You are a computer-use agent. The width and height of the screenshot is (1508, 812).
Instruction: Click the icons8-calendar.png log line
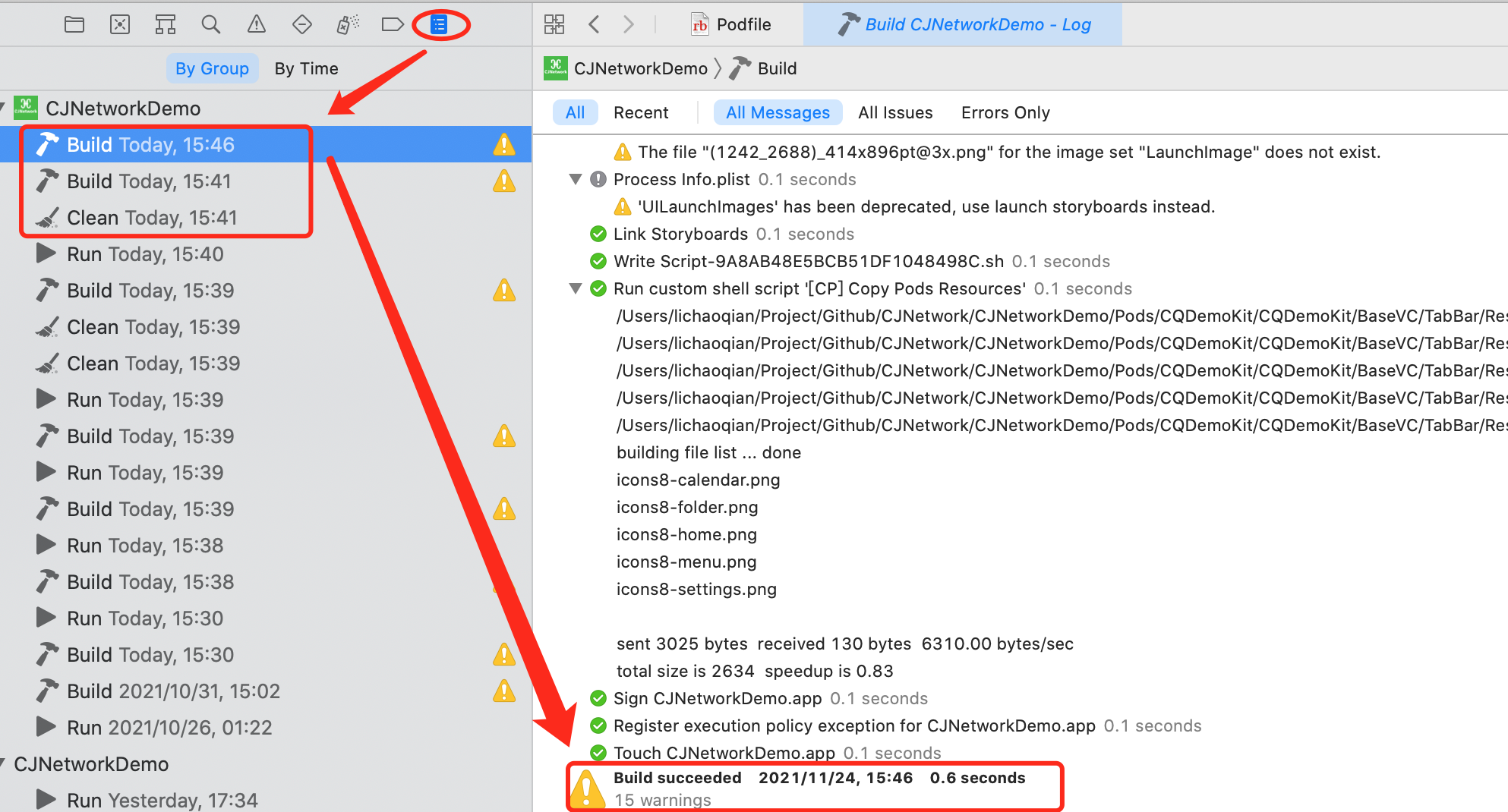click(x=698, y=480)
